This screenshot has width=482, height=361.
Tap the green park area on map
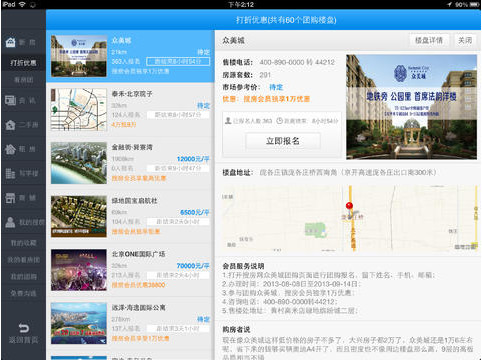[315, 230]
